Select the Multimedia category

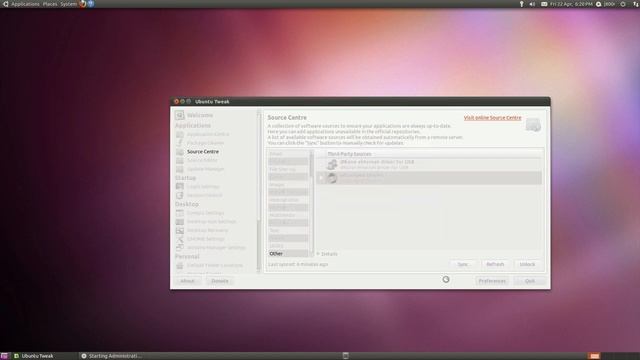(x=288, y=215)
